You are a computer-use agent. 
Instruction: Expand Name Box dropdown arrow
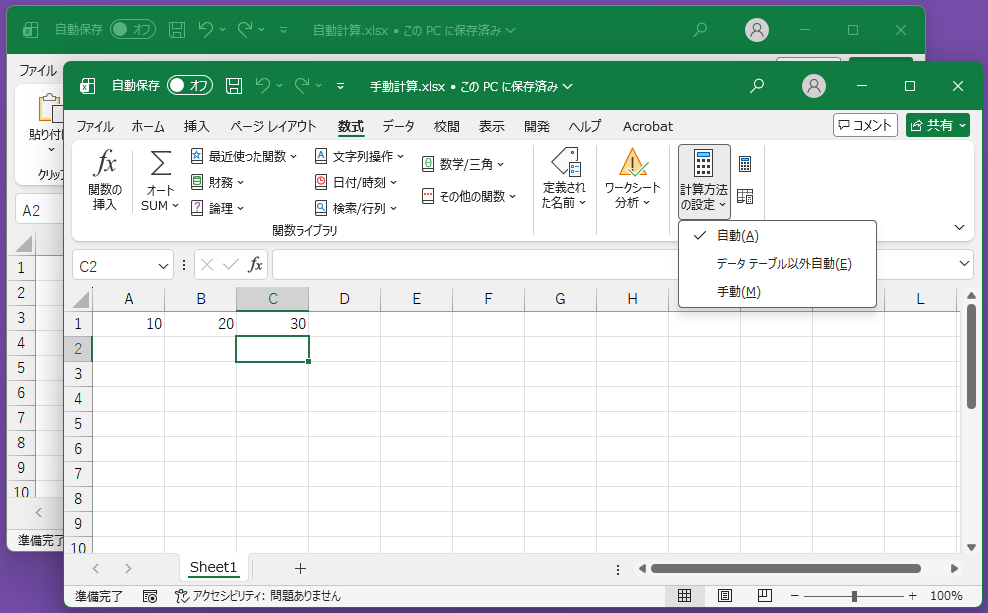coord(163,266)
